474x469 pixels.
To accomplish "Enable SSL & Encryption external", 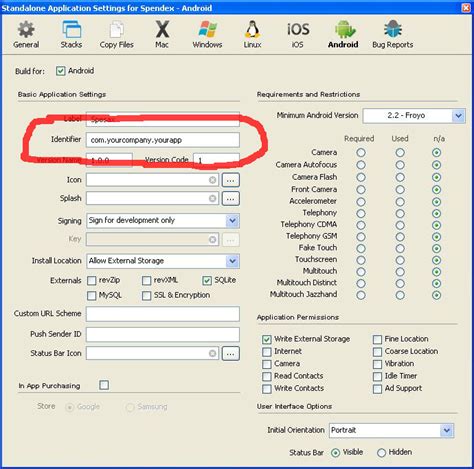I will (146, 295).
